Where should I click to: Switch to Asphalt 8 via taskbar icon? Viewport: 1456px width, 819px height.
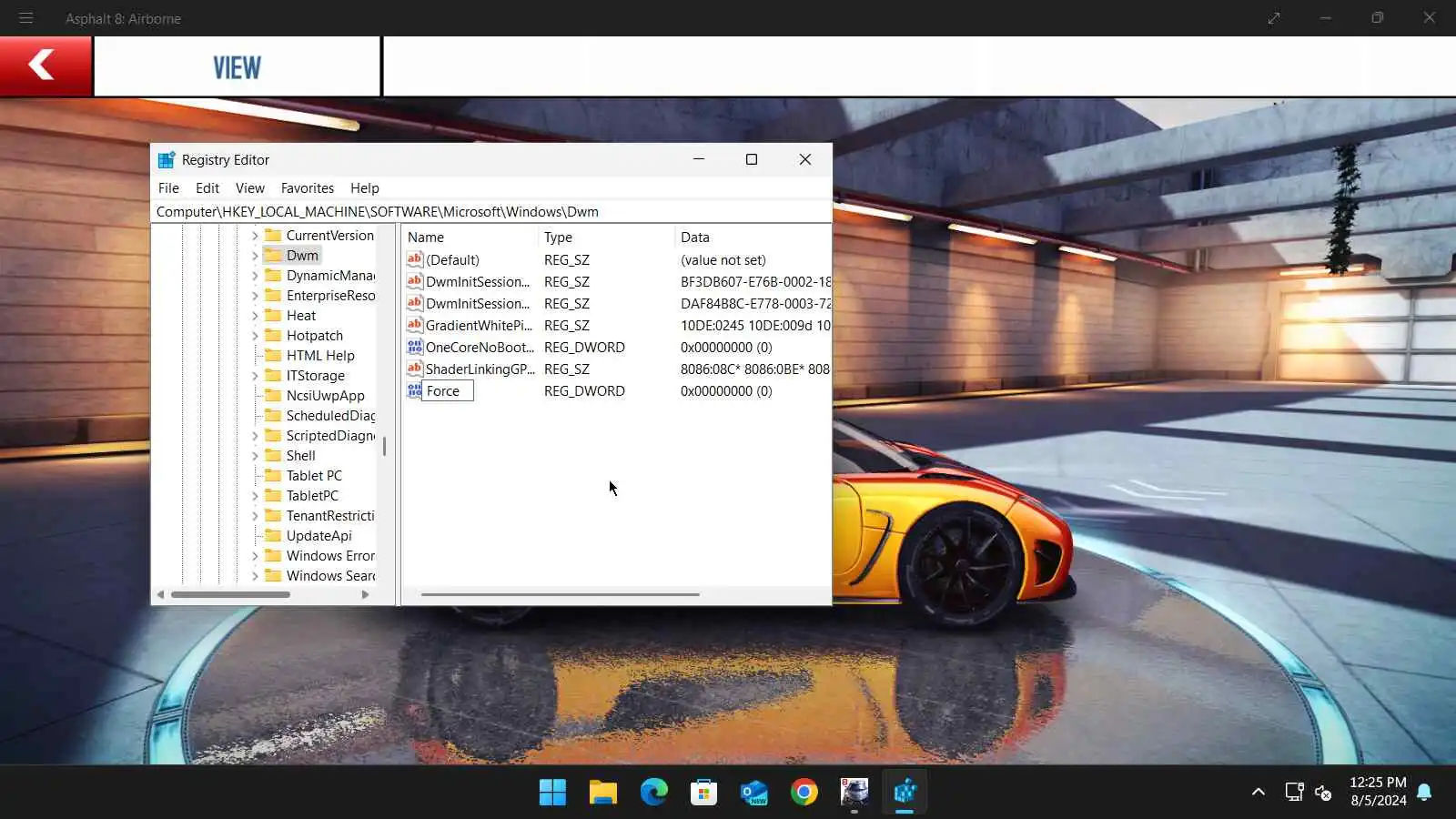click(854, 793)
